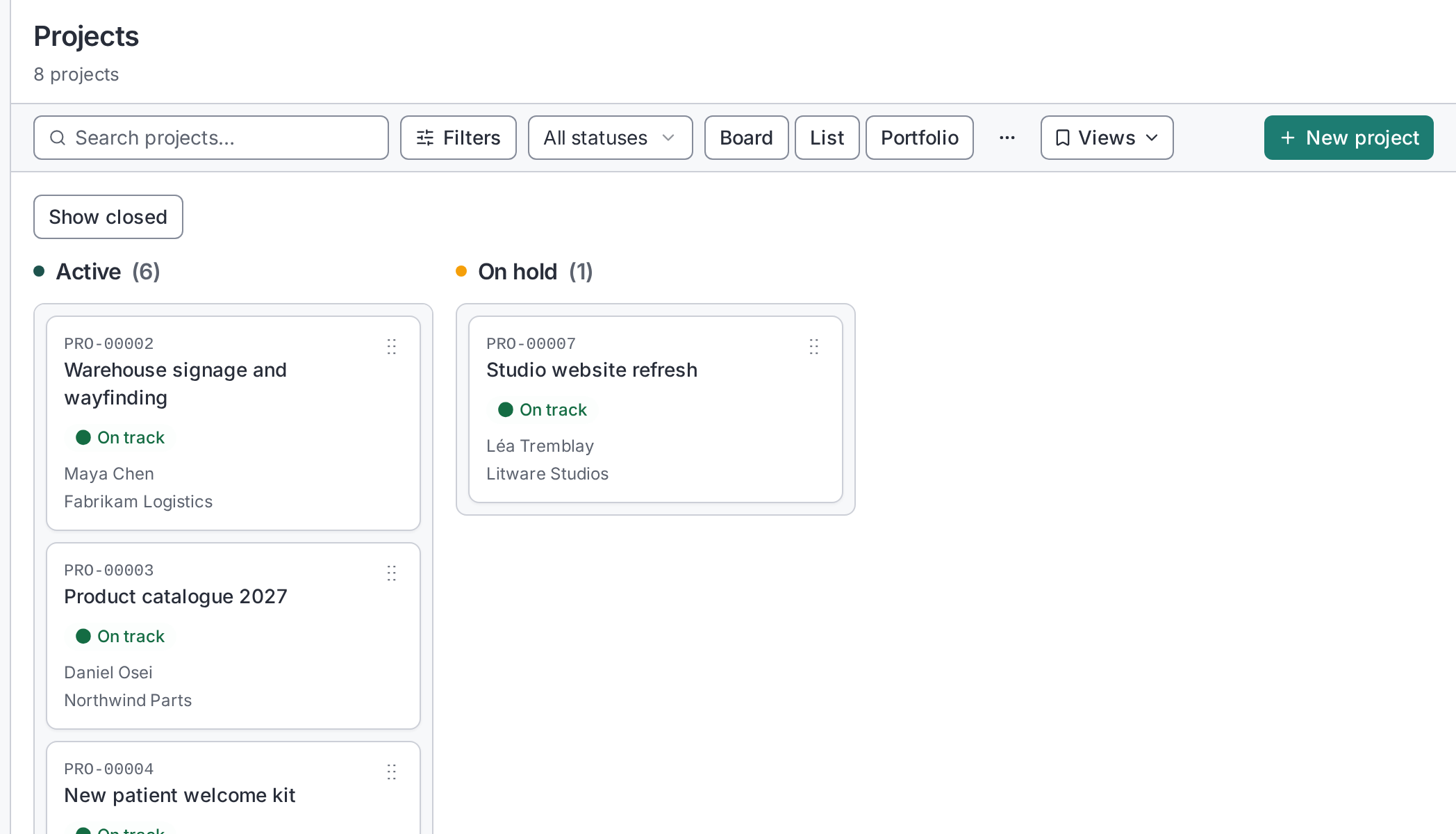Open drag handle menu on Warehouse signage card

(392, 346)
